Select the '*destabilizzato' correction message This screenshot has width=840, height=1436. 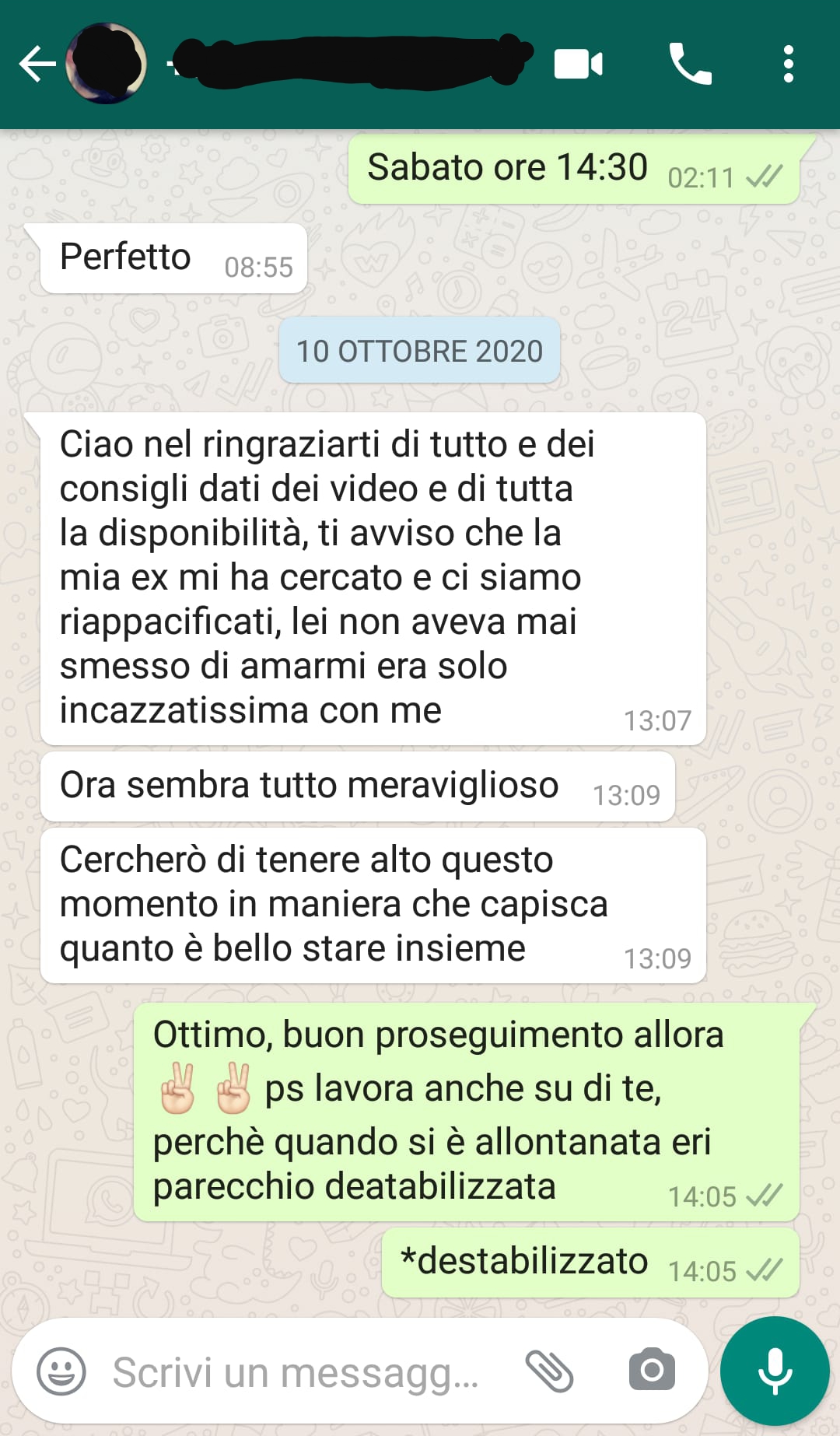(x=590, y=1263)
